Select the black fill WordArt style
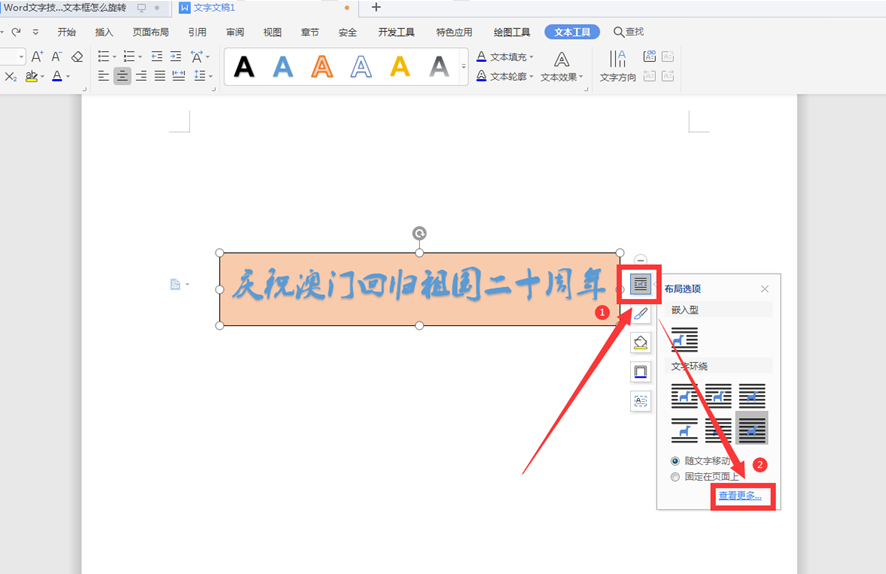 pyautogui.click(x=244, y=67)
